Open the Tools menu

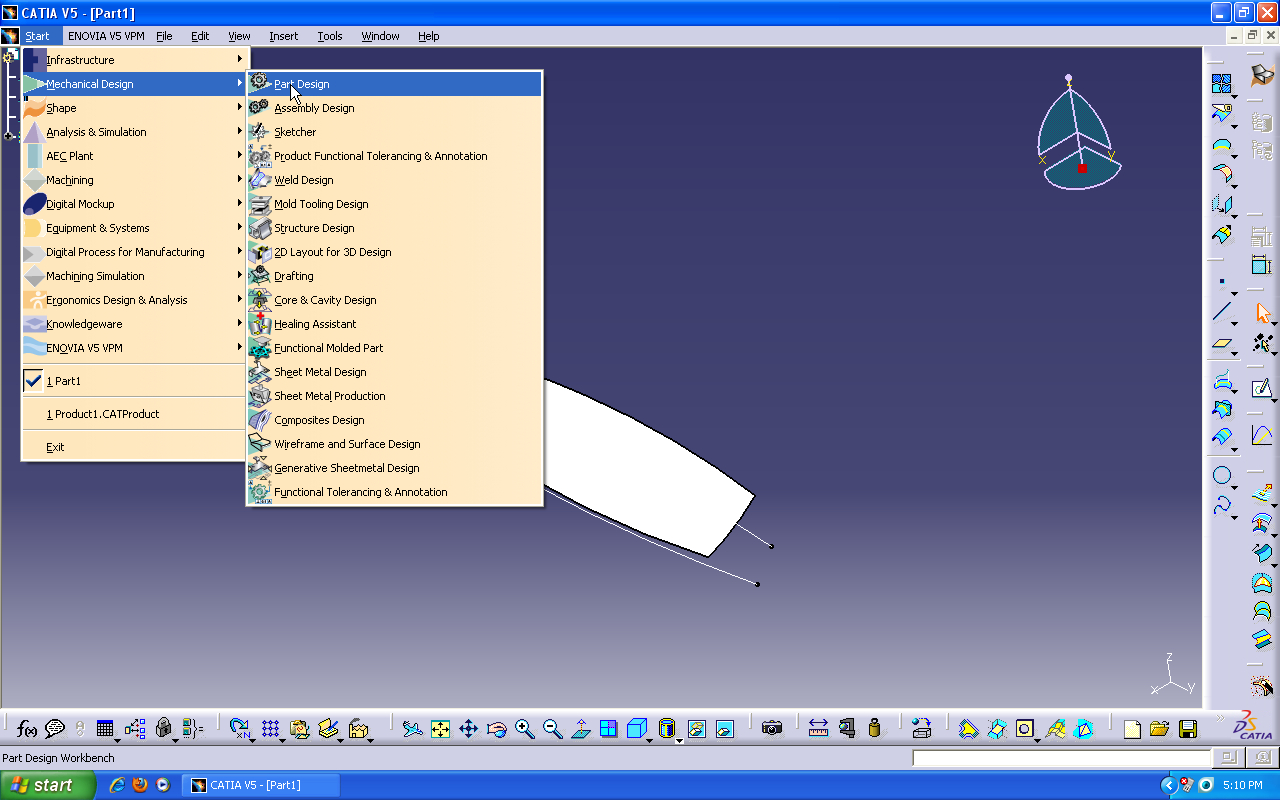click(x=330, y=36)
